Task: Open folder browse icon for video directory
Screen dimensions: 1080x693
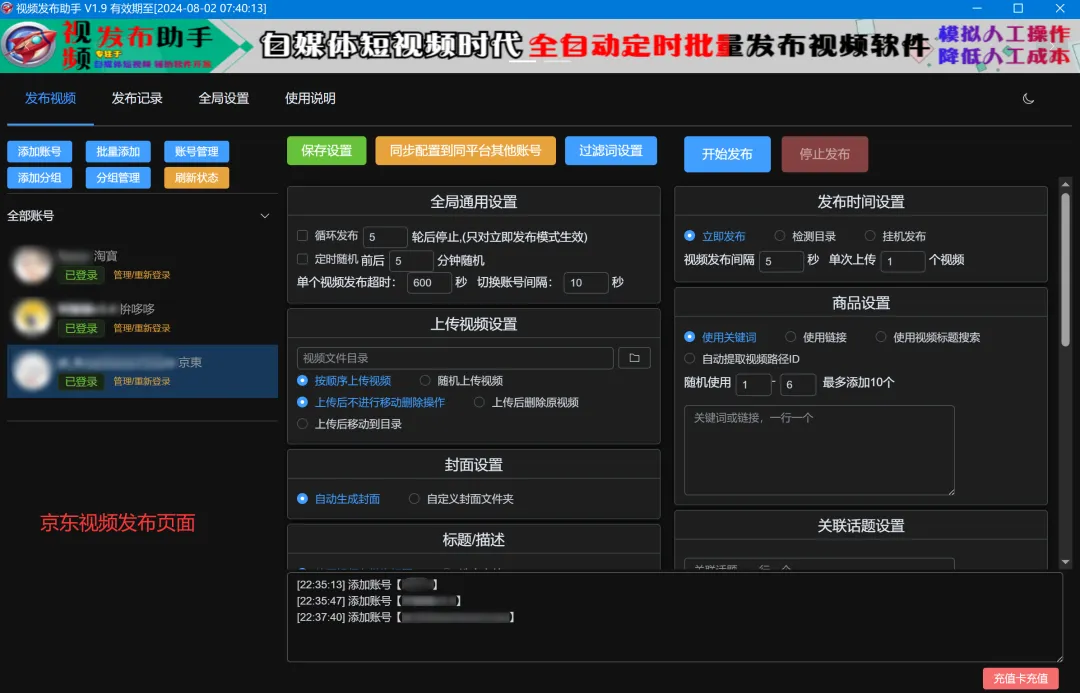Action: [x=634, y=358]
